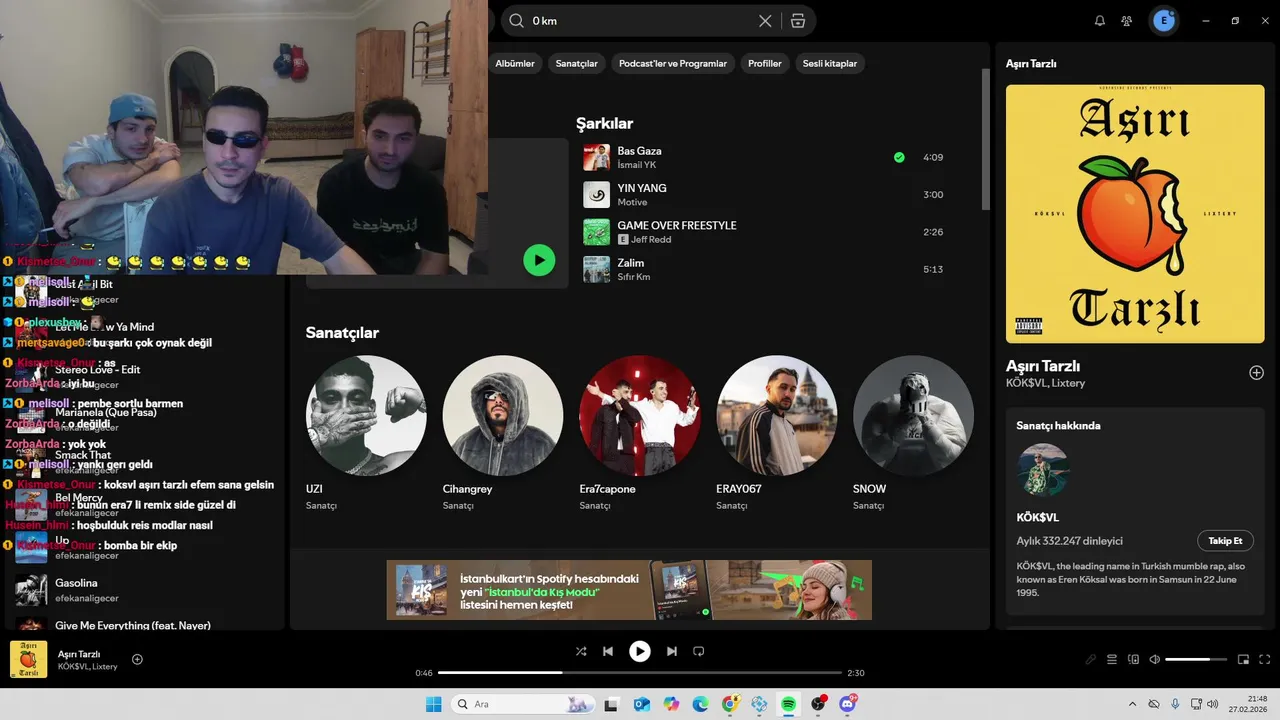
Task: Open Era7capone artist card
Action: click(640, 434)
